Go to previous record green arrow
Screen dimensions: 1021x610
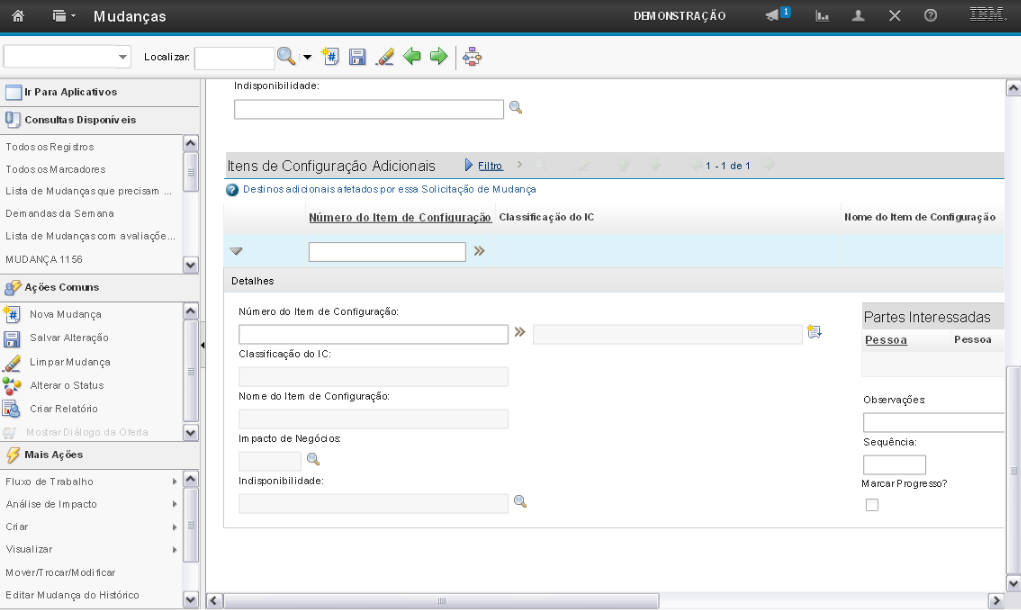coord(411,58)
